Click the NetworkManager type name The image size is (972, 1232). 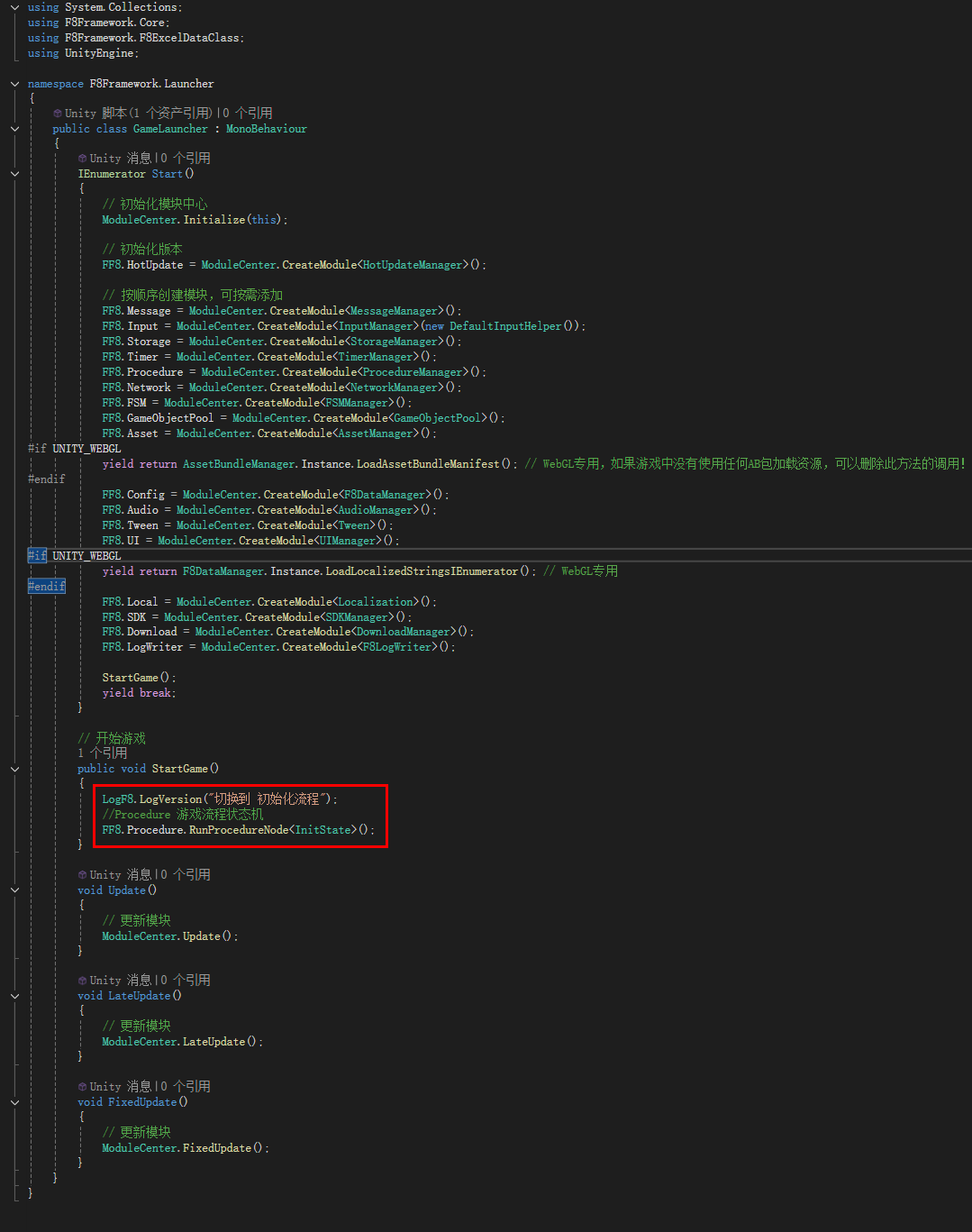pos(394,388)
